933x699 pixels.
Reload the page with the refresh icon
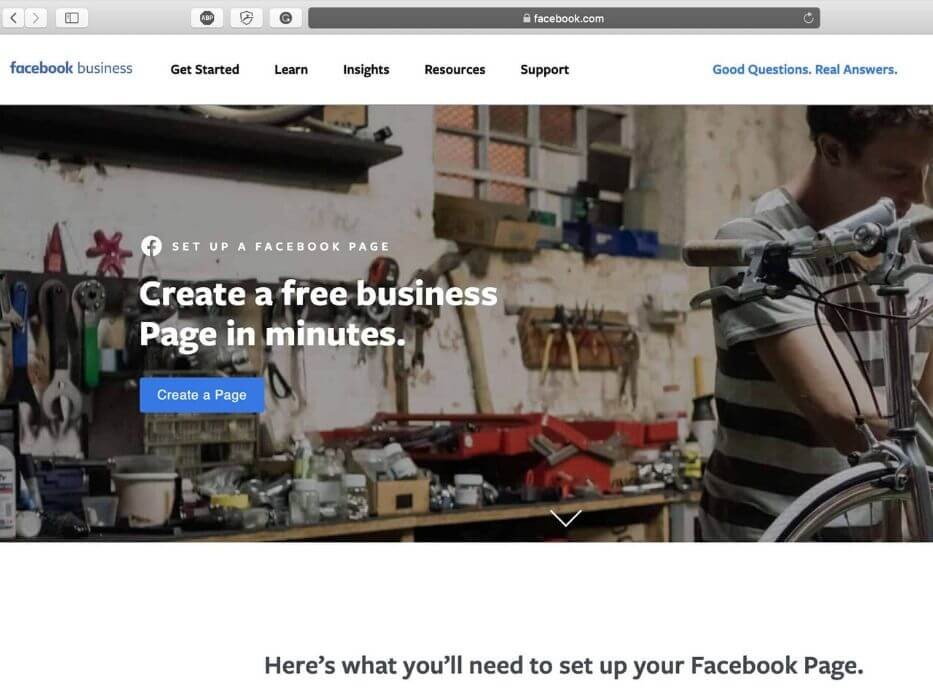pyautogui.click(x=808, y=18)
